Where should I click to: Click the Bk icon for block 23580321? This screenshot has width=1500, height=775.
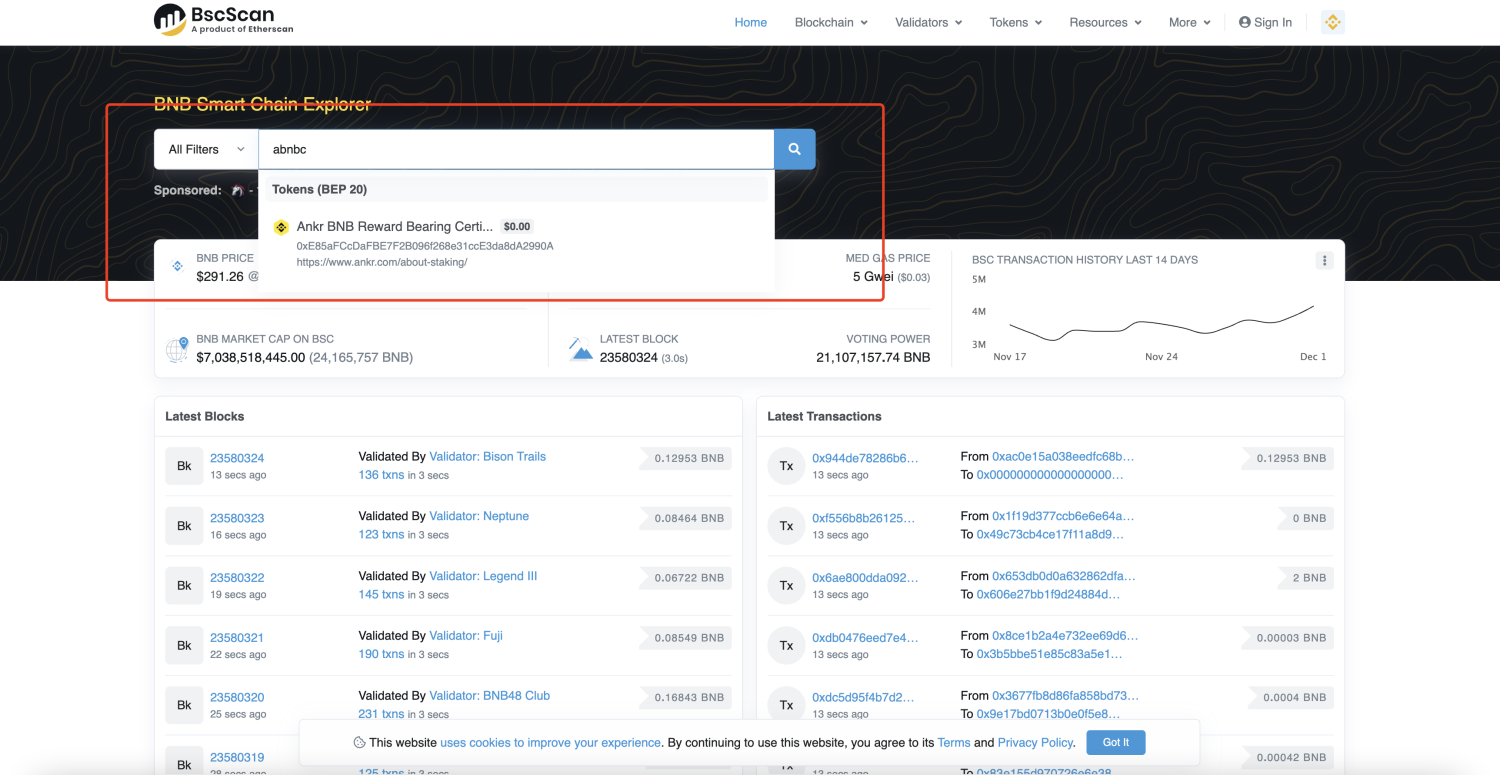click(x=184, y=645)
